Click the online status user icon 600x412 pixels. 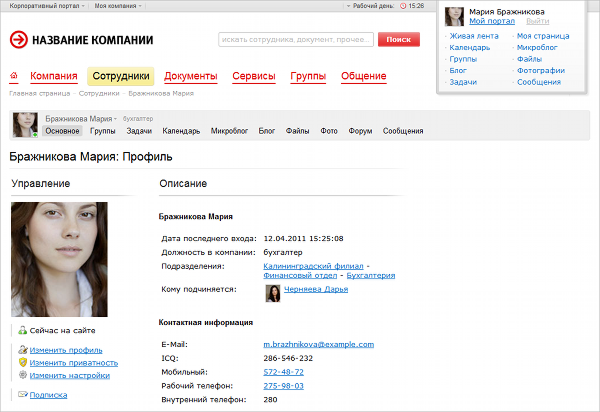click(23, 330)
